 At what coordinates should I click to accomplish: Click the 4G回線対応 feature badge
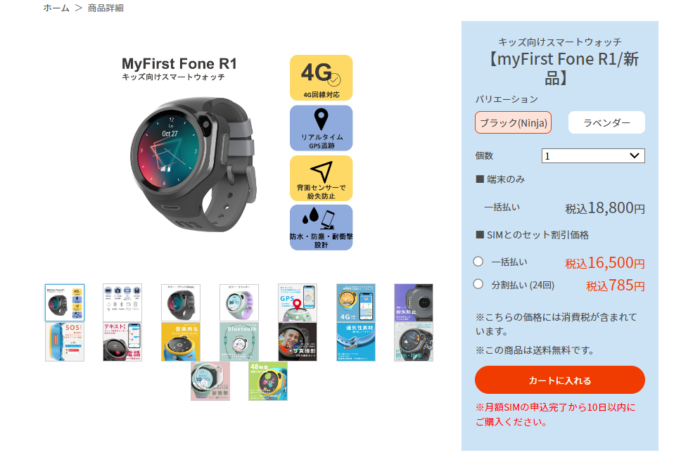click(x=321, y=78)
